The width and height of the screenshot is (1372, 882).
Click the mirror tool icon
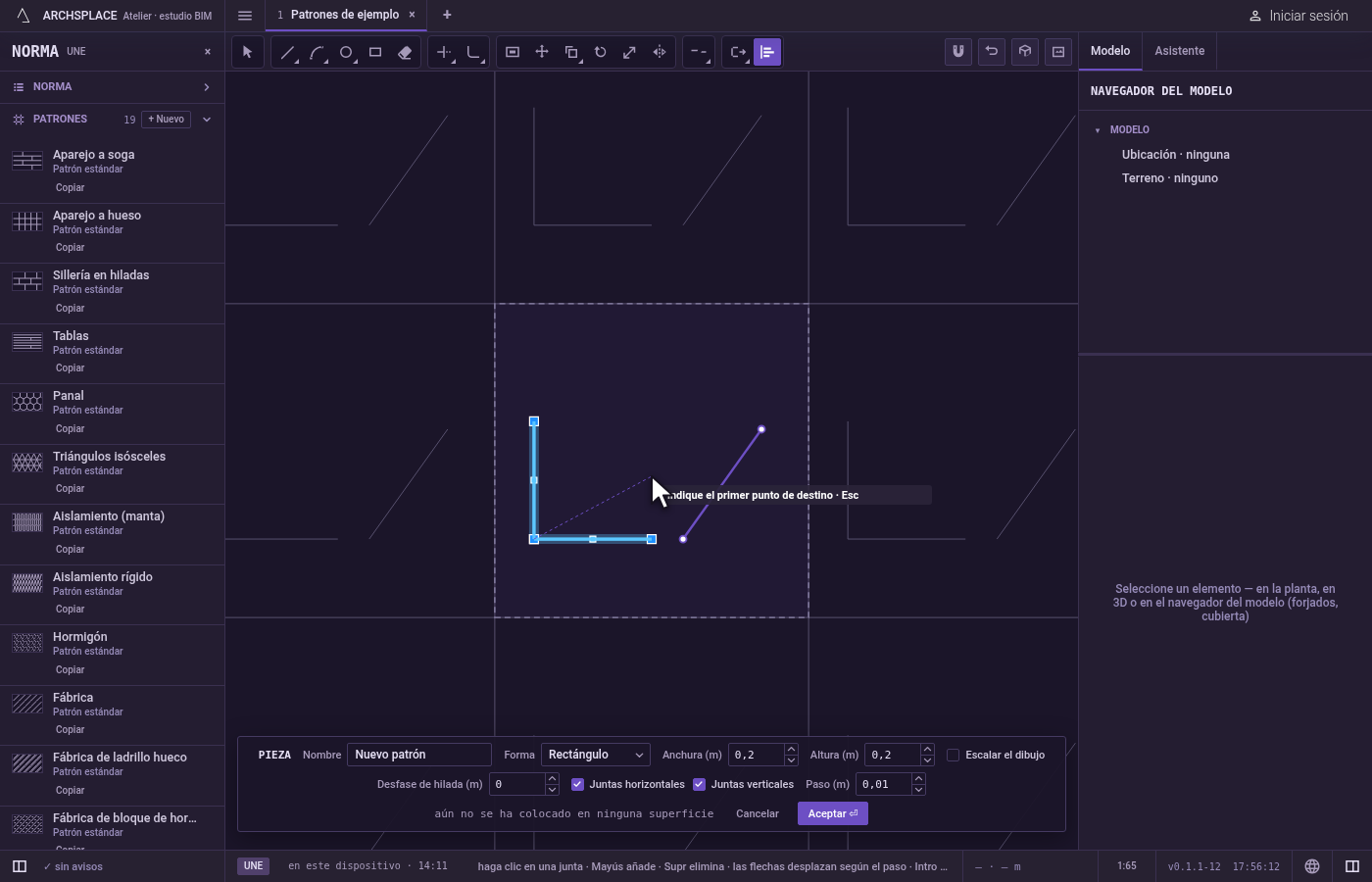(660, 52)
